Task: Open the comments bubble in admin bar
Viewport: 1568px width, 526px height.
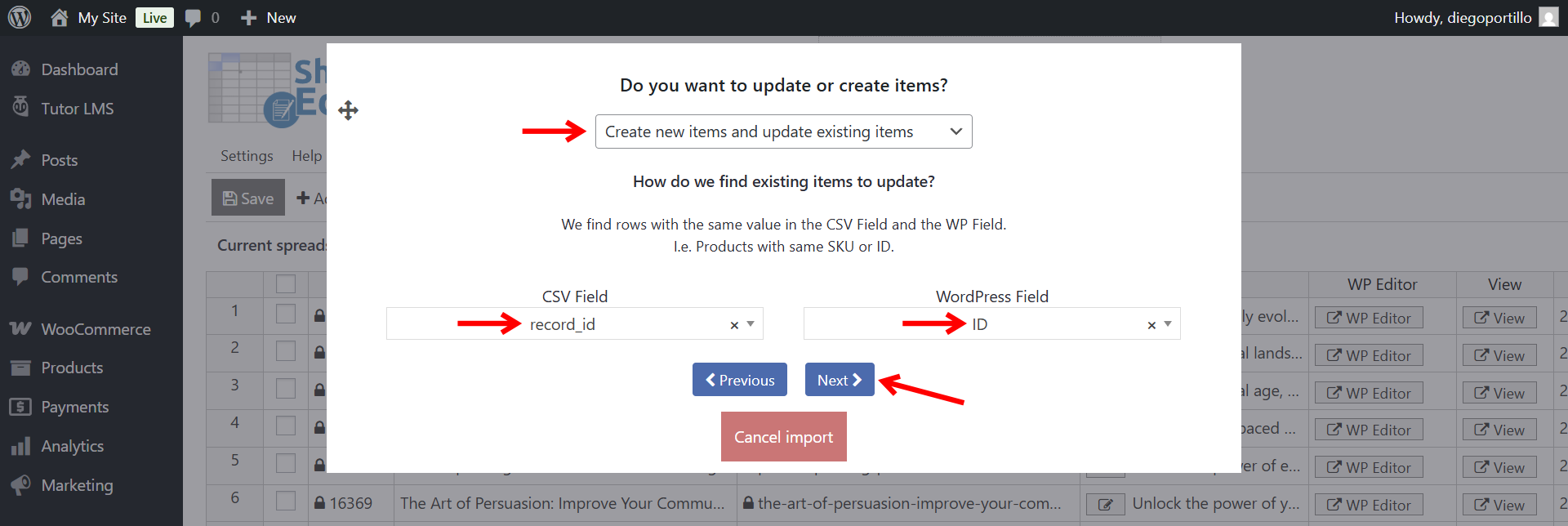Action: (194, 18)
